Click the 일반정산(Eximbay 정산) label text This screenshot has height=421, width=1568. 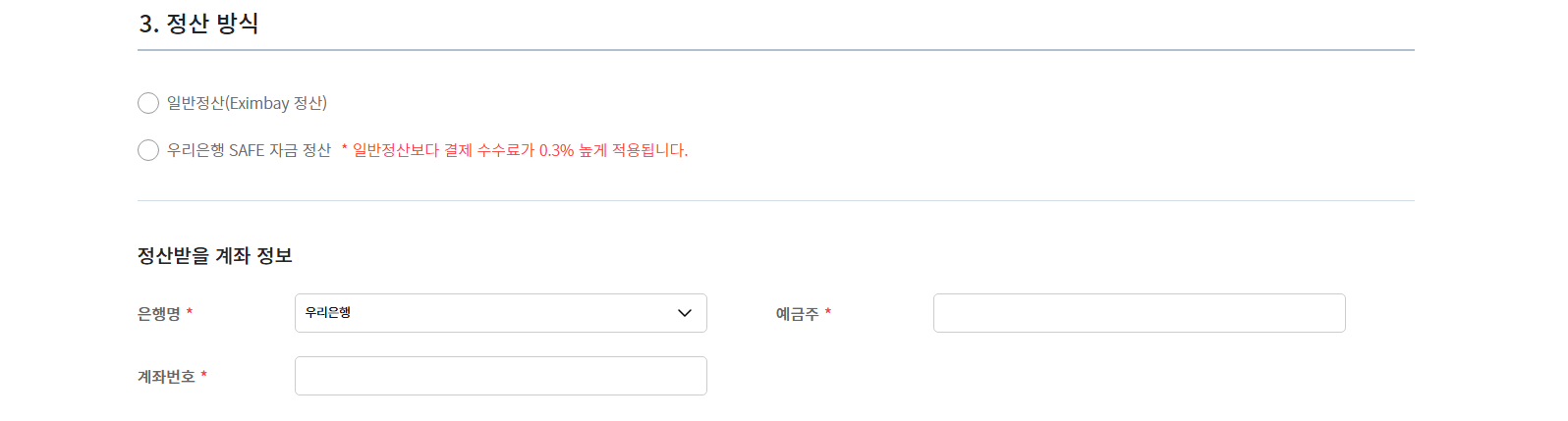247,103
